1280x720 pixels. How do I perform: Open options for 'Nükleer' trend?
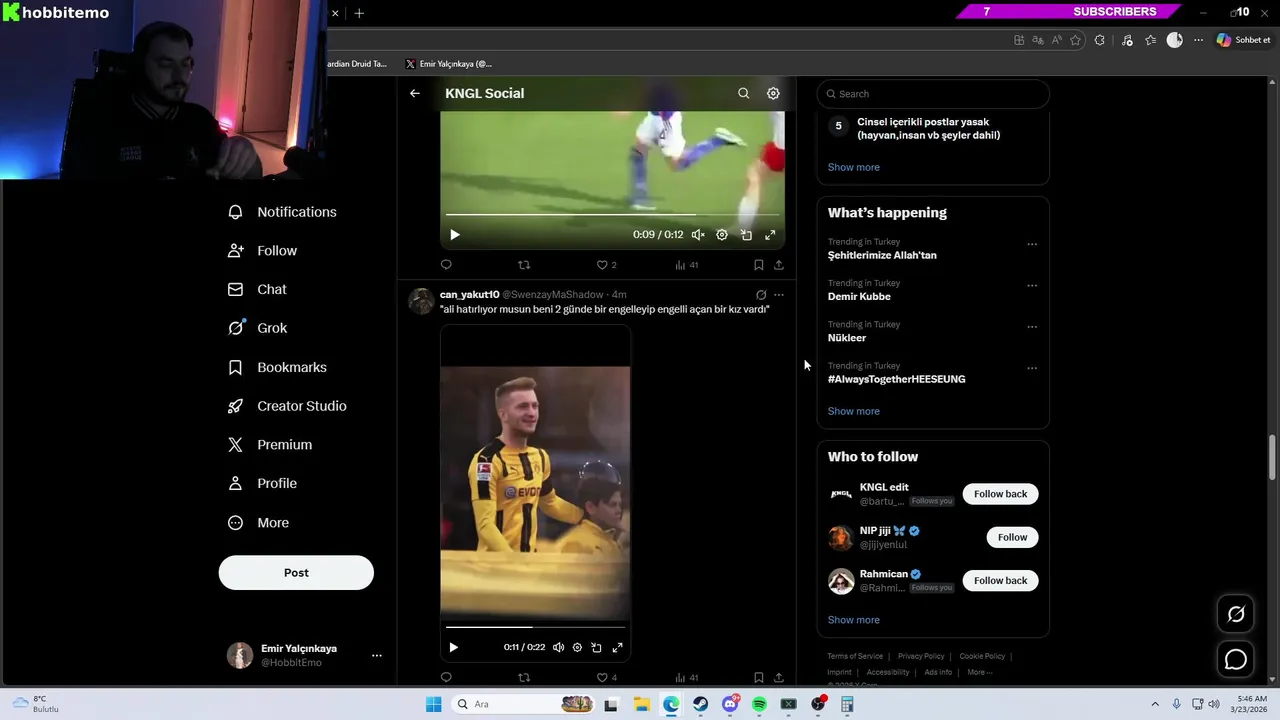click(x=1032, y=326)
